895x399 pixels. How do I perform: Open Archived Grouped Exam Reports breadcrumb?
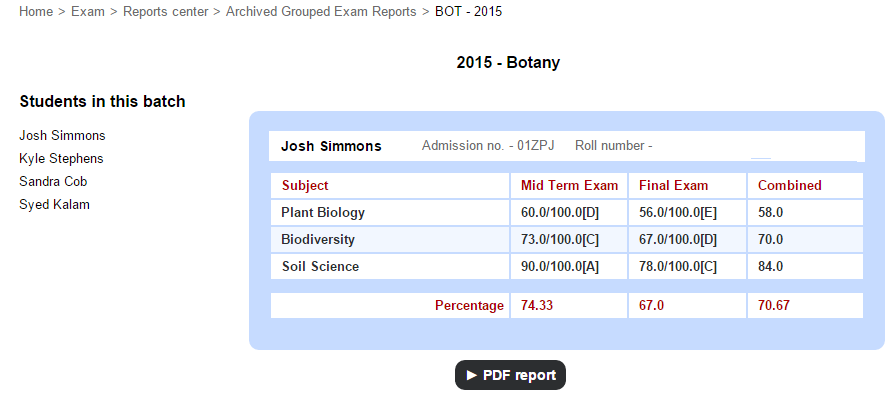(321, 11)
